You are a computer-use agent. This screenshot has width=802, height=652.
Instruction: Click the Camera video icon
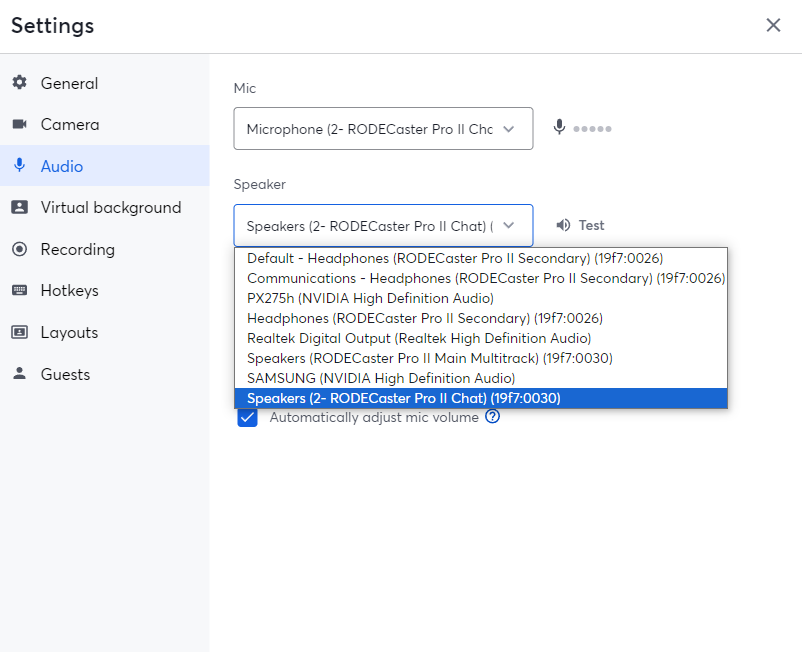click(19, 124)
